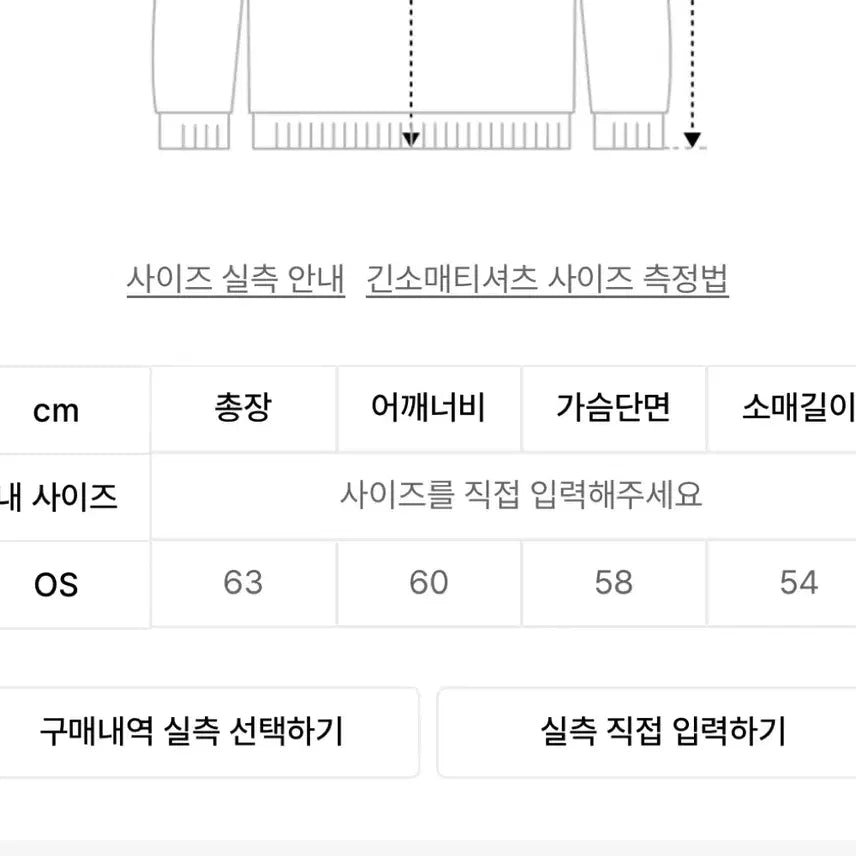
Task: Select the 가슴단면 column header
Action: [613, 408]
